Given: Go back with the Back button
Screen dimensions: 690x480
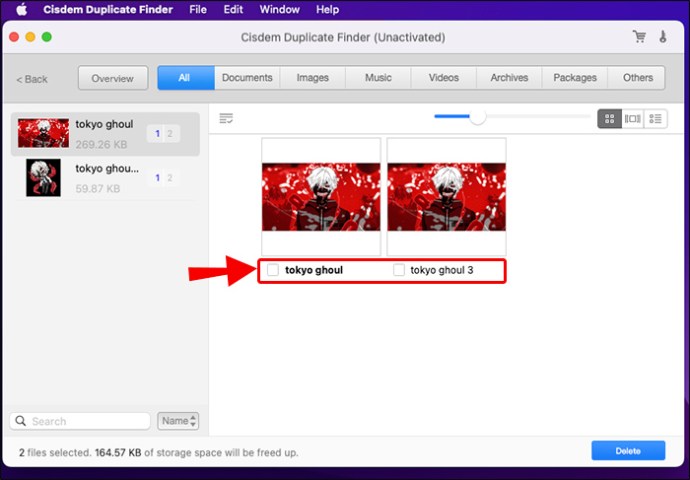Looking at the screenshot, I should pos(32,79).
